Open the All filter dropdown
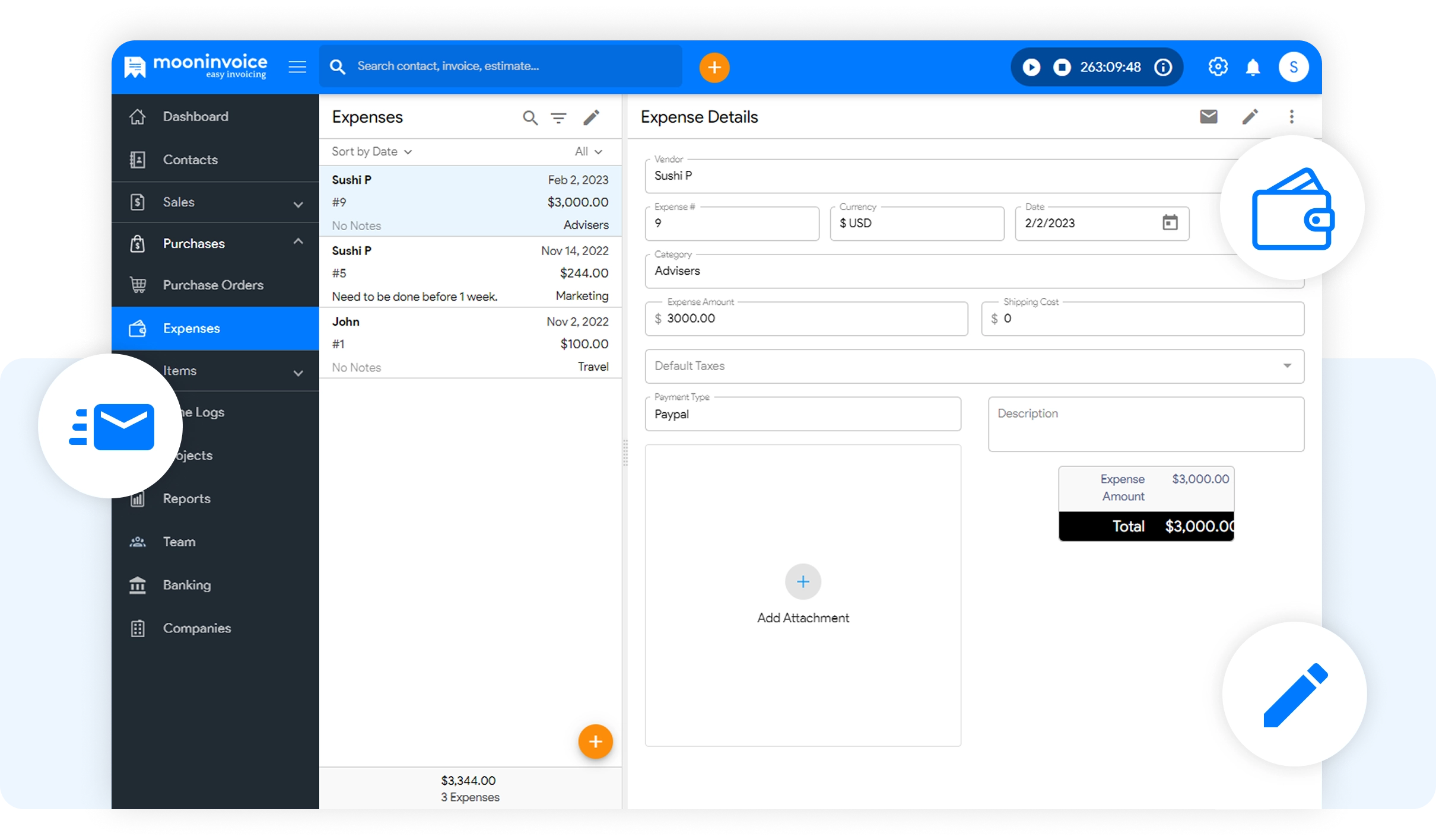1436x840 pixels. point(588,152)
